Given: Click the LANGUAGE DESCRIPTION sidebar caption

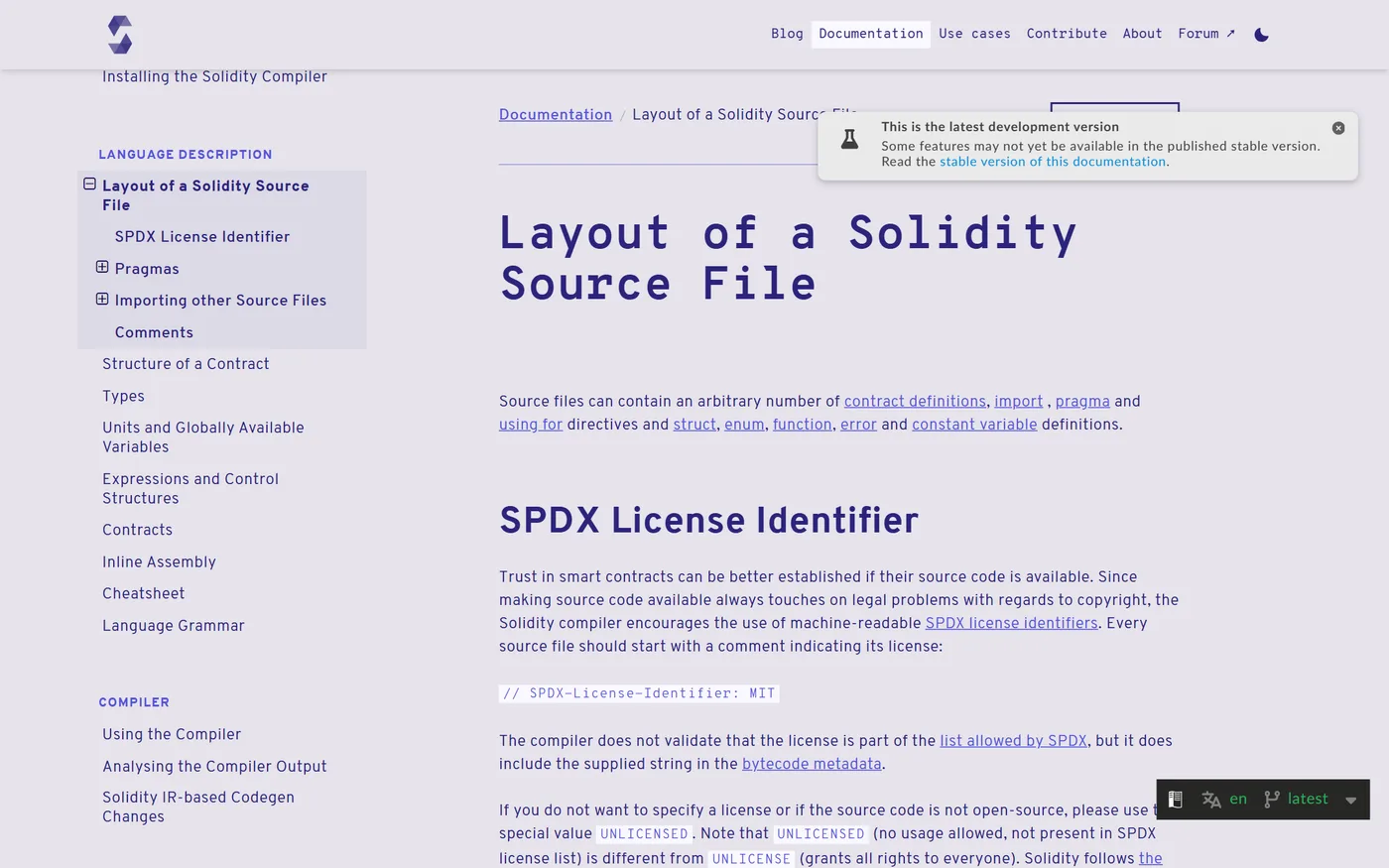Looking at the screenshot, I should [186, 155].
